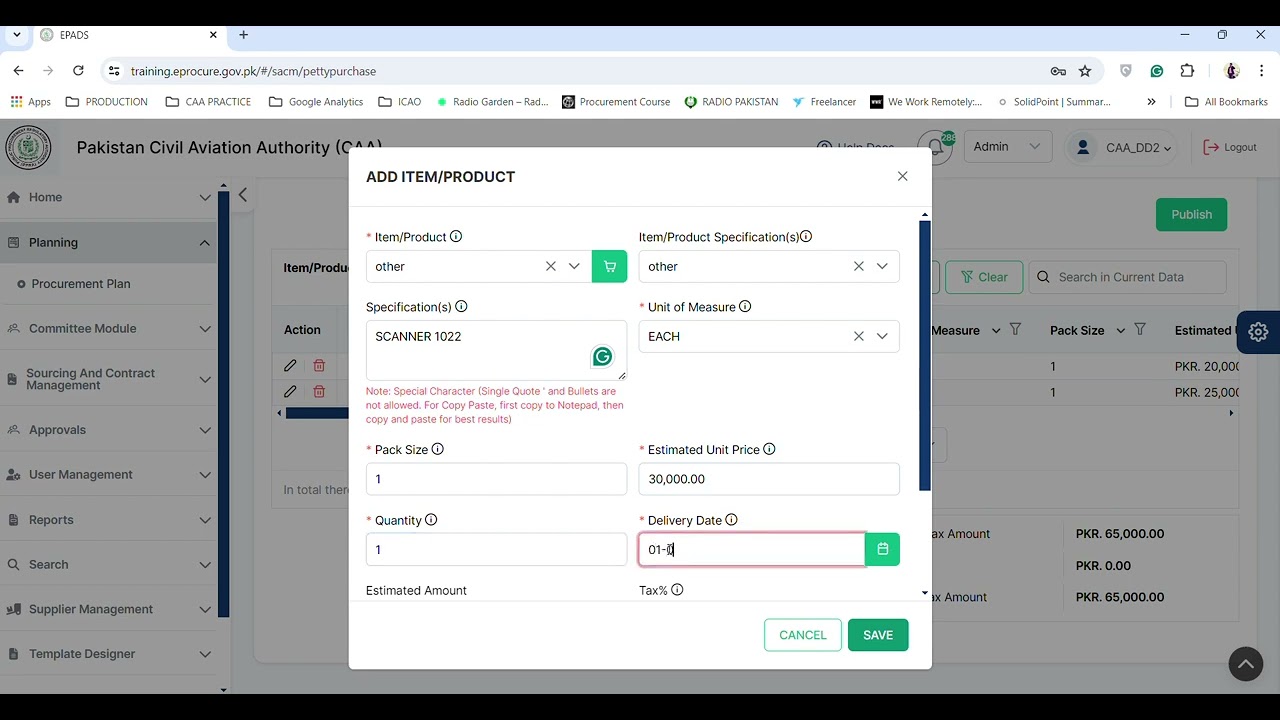The width and height of the screenshot is (1280, 720).
Task: Open the Item/Product dropdown
Action: click(x=574, y=266)
